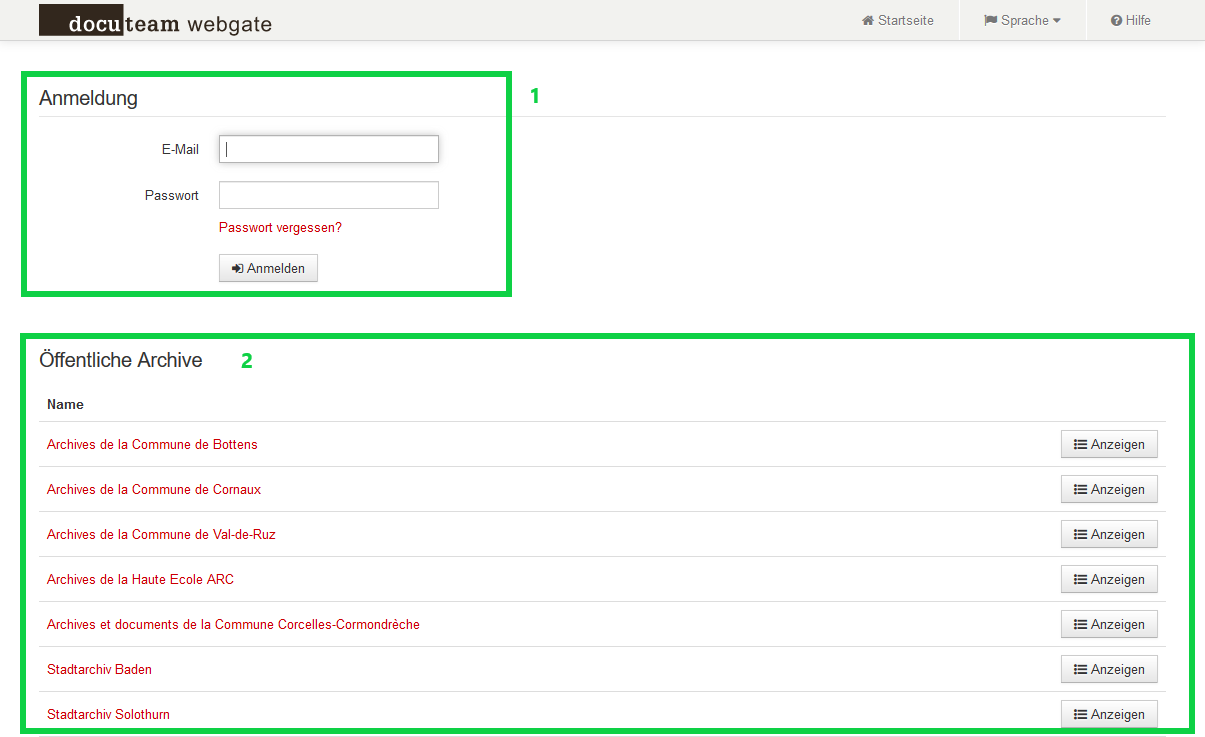
Task: Click list icon in Cornaux Anzeigen button
Action: tap(1080, 490)
